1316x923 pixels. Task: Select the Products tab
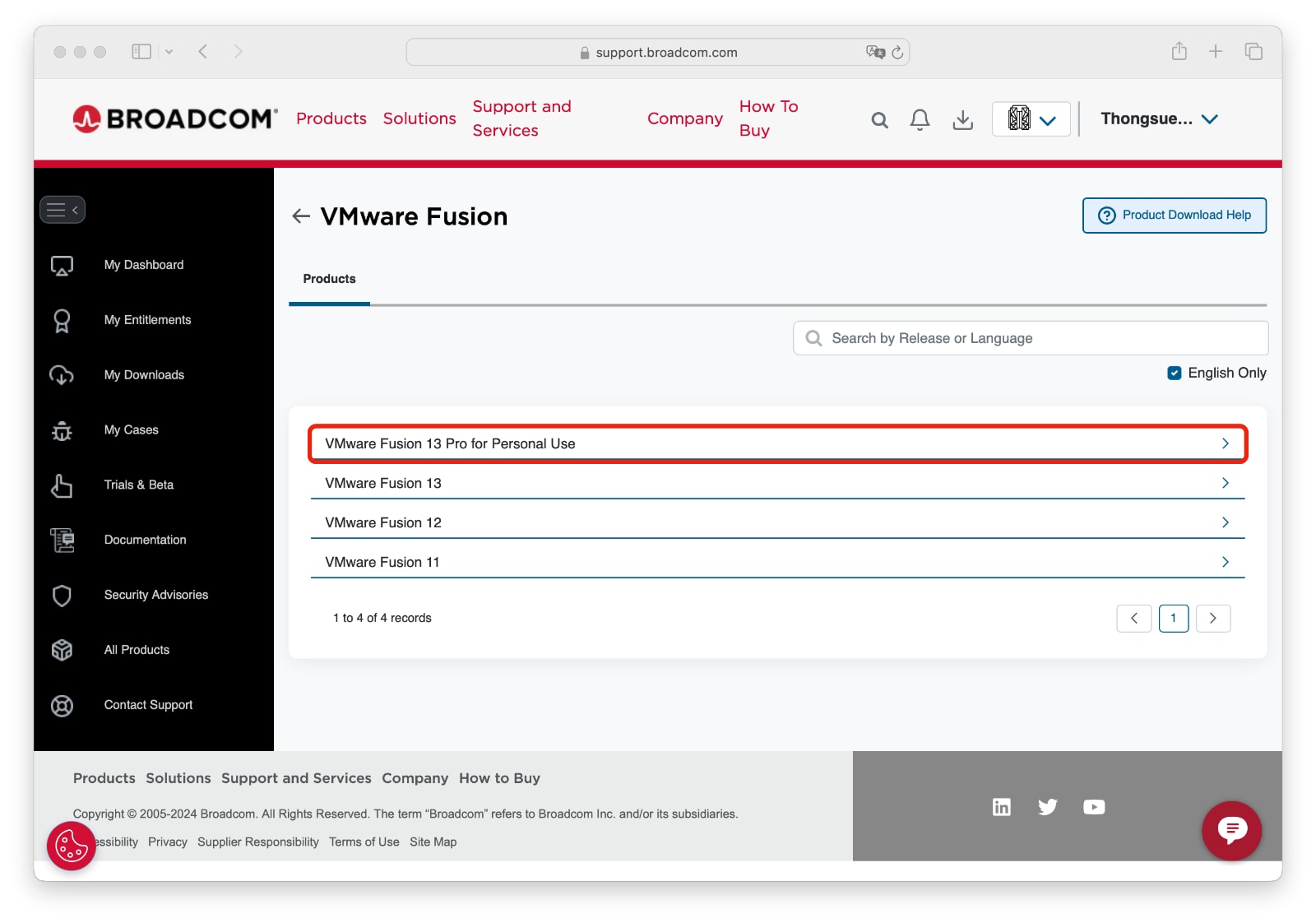329,279
